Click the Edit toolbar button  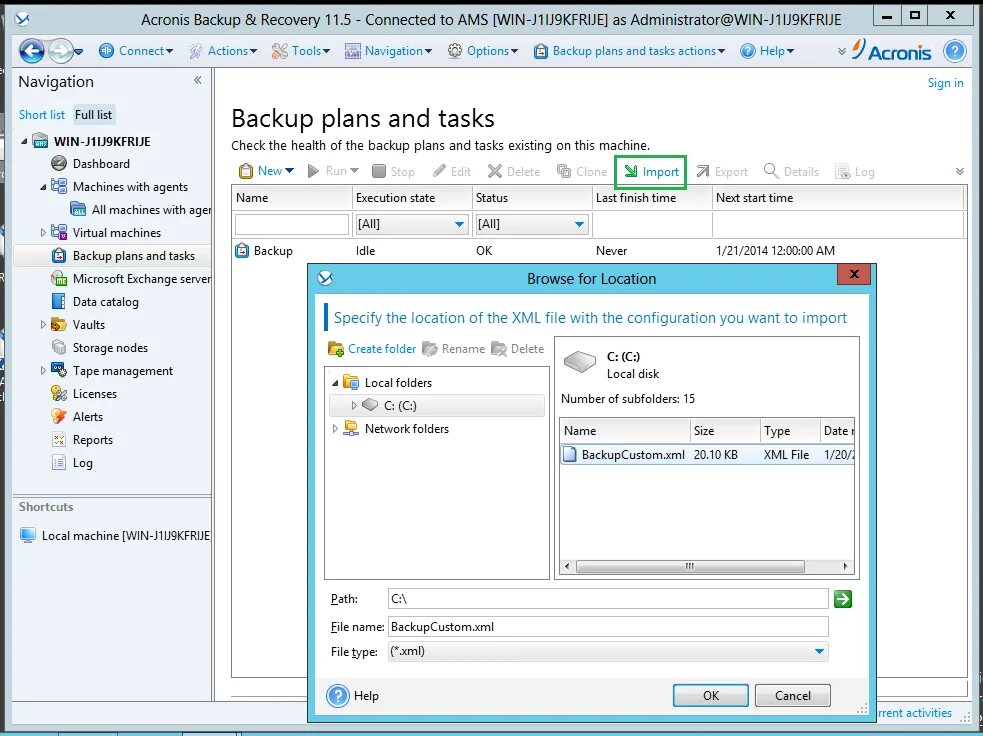[451, 171]
